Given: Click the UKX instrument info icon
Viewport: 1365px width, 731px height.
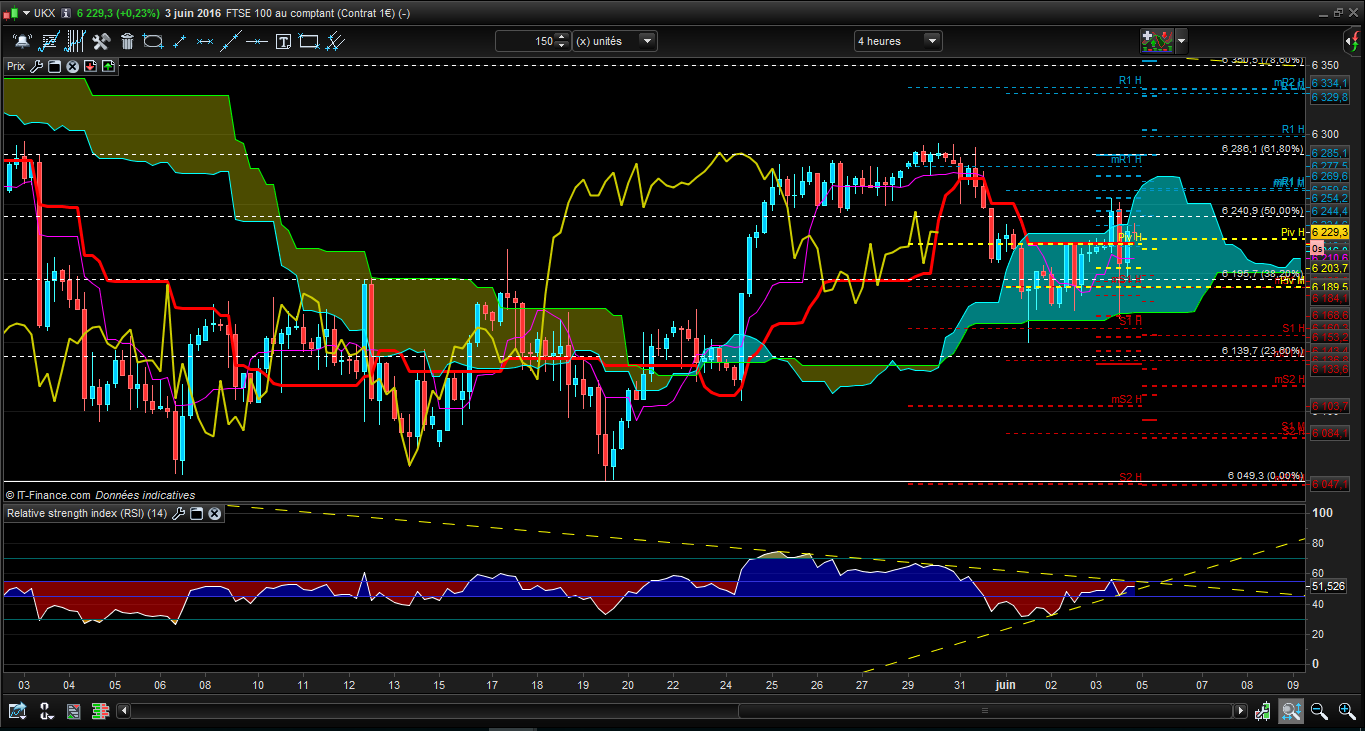Looking at the screenshot, I should [x=65, y=12].
